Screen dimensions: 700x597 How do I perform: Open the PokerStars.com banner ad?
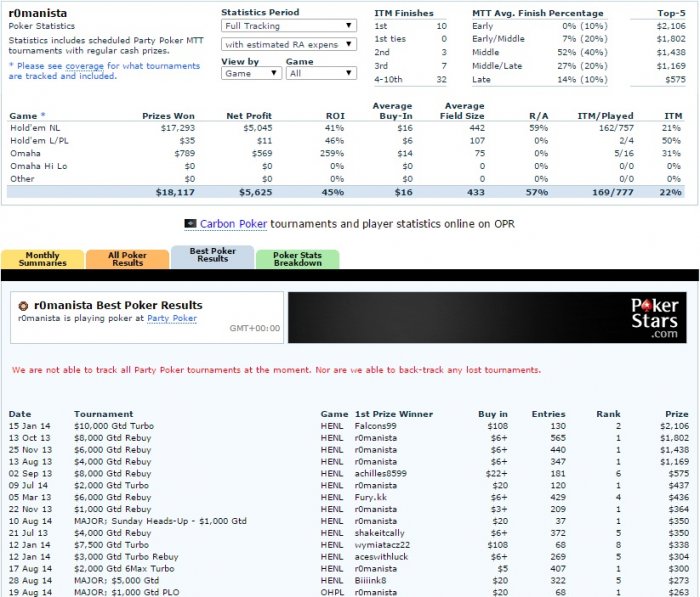tap(487, 317)
